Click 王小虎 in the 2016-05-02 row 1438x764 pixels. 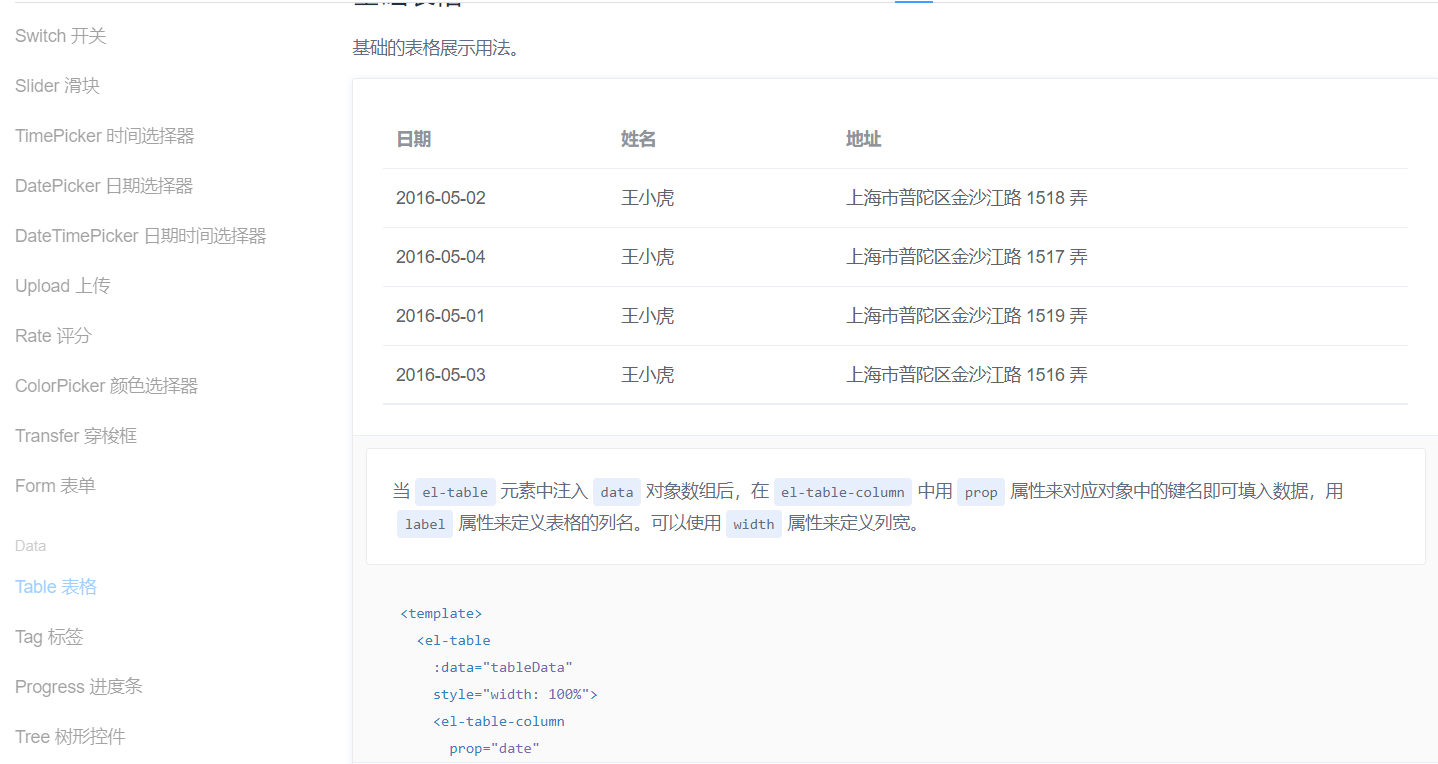pyautogui.click(x=647, y=198)
